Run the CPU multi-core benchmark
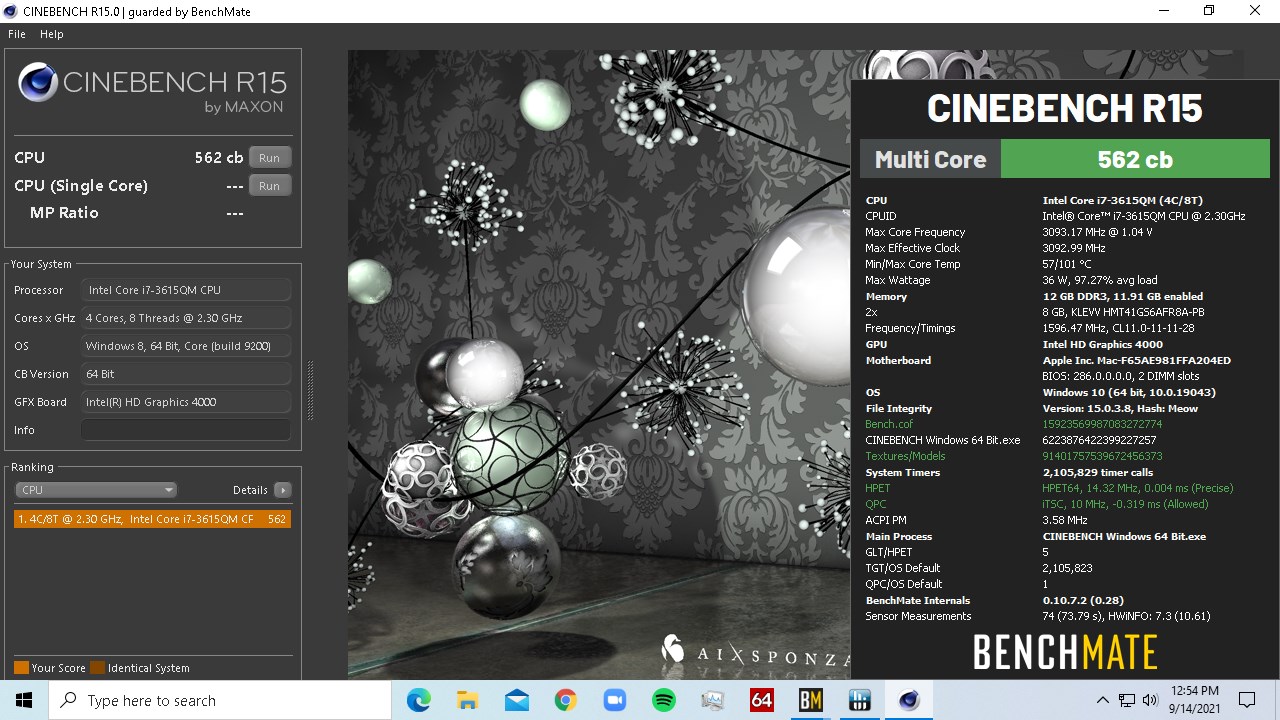1280x720 pixels. pos(269,158)
